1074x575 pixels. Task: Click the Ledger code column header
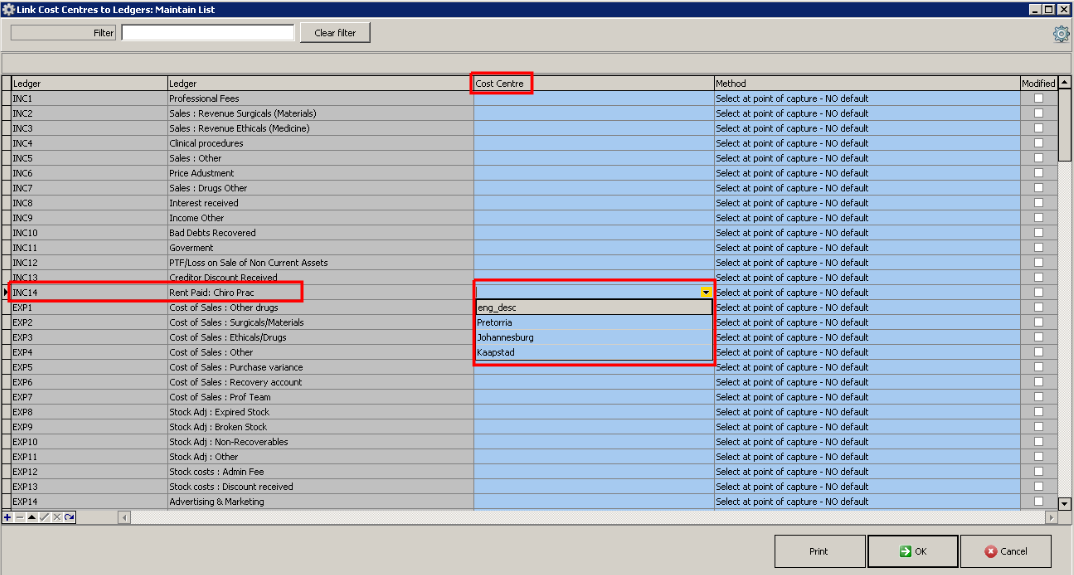[x=89, y=84]
